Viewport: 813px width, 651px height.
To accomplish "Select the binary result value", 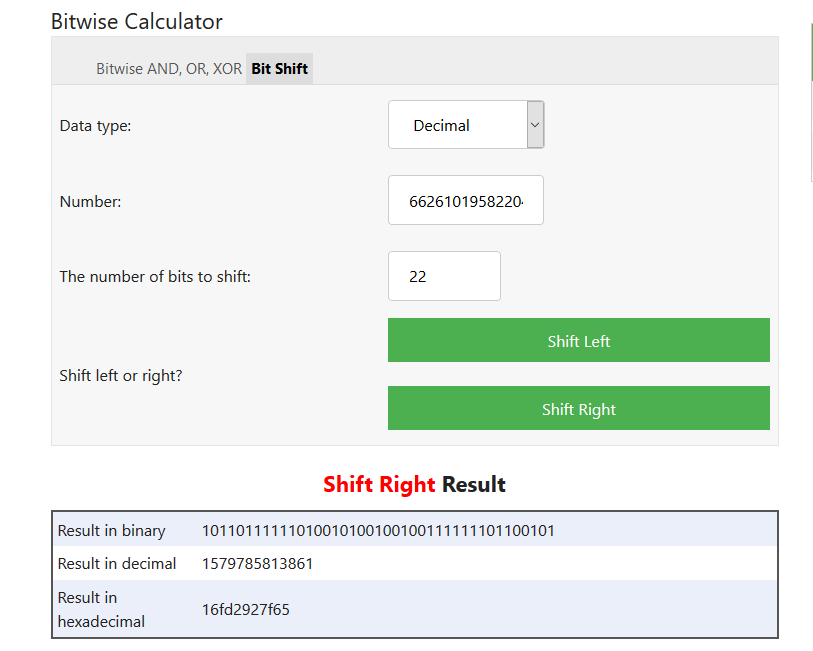I will 379,531.
